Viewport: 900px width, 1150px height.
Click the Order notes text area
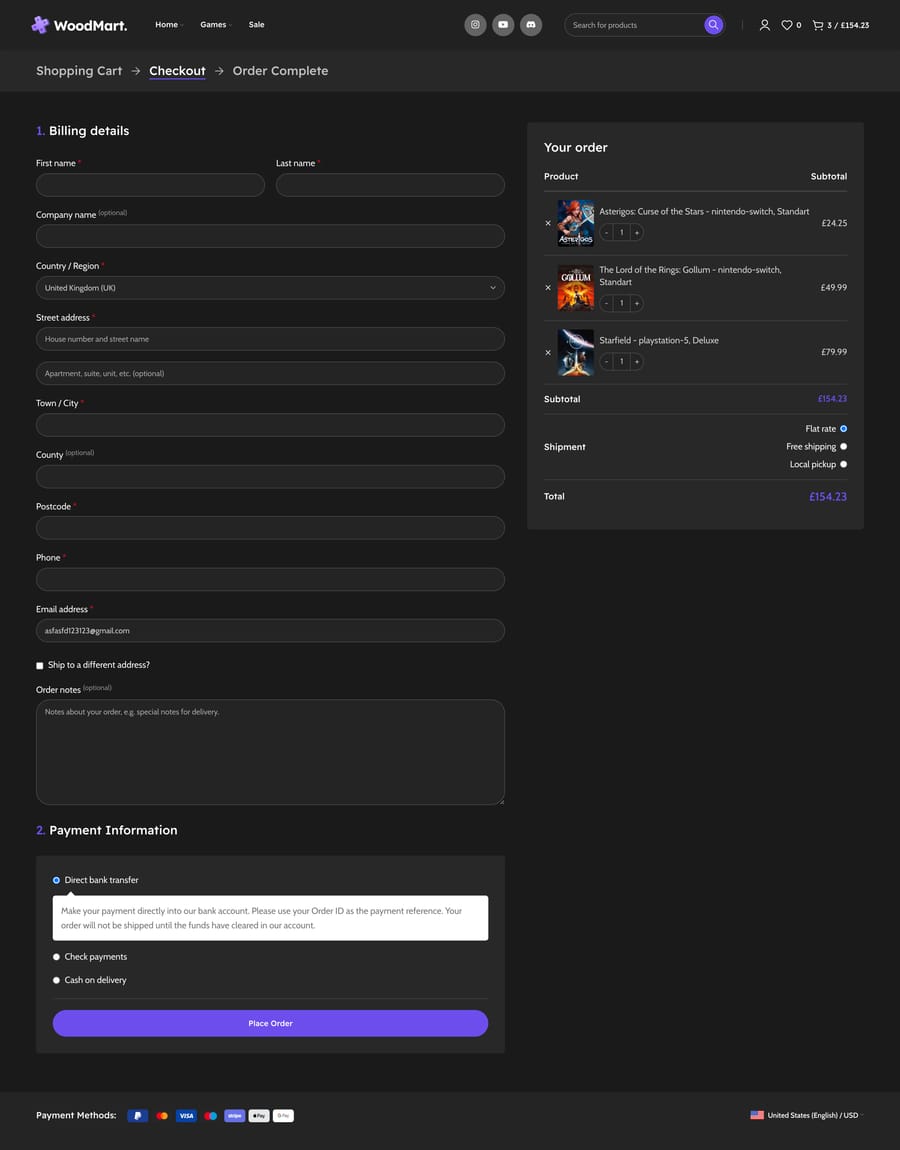click(x=270, y=752)
